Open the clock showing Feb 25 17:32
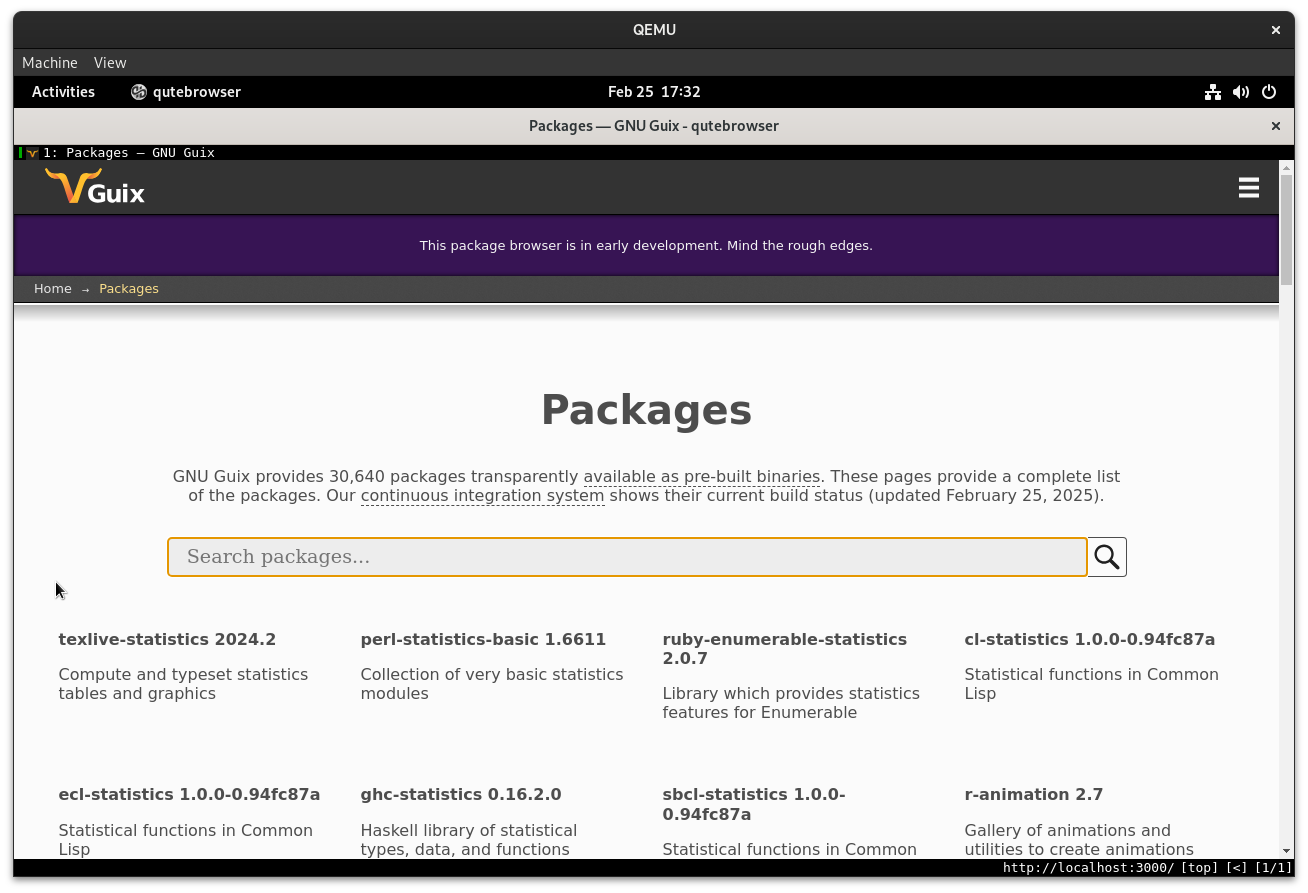This screenshot has height=893, width=1308. (x=654, y=92)
